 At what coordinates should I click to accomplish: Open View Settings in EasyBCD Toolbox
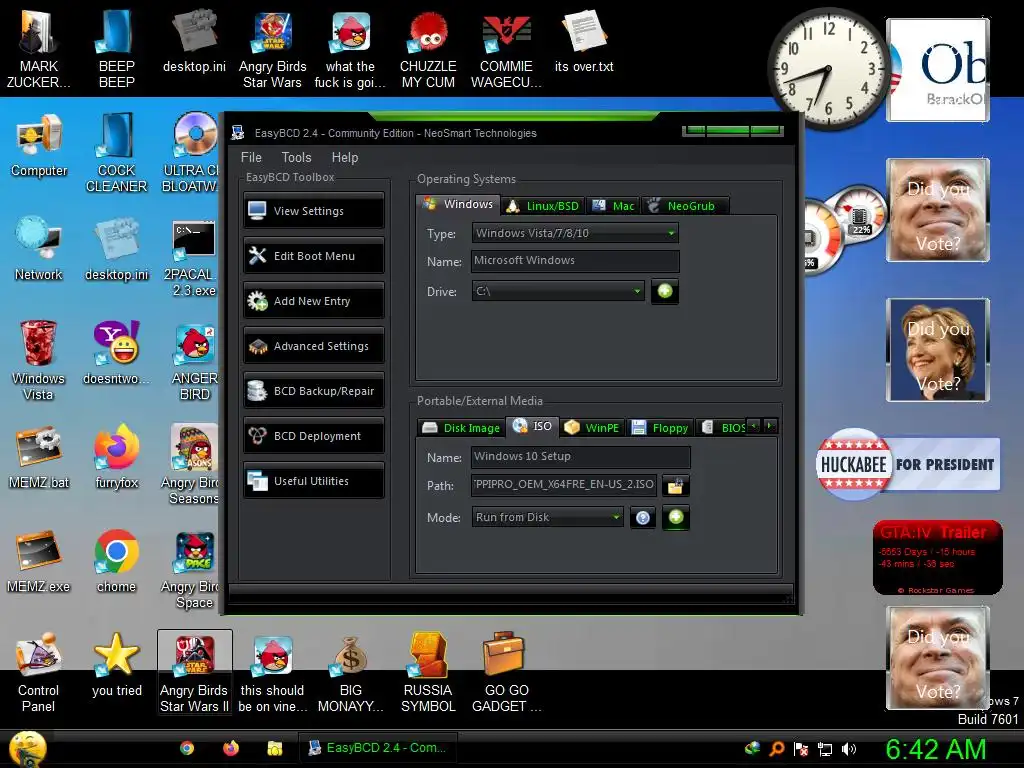pos(313,210)
